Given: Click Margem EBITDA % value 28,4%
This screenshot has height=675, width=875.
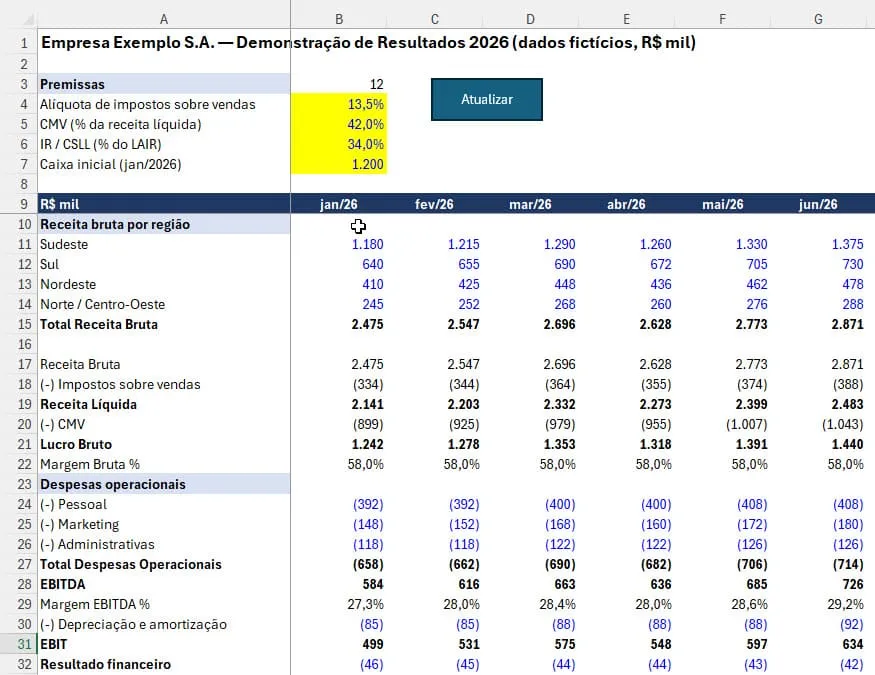Looking at the screenshot, I should coord(530,604).
